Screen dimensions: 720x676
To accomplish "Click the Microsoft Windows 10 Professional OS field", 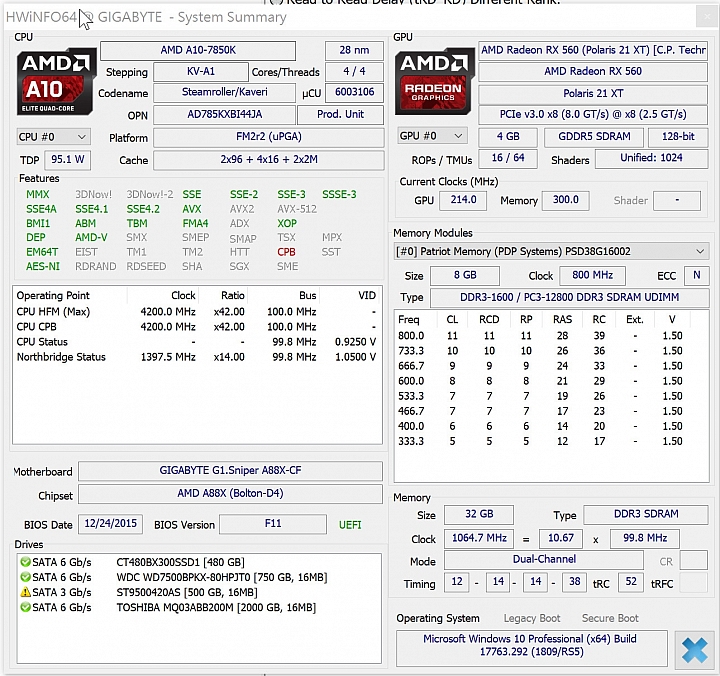I will coord(531,648).
